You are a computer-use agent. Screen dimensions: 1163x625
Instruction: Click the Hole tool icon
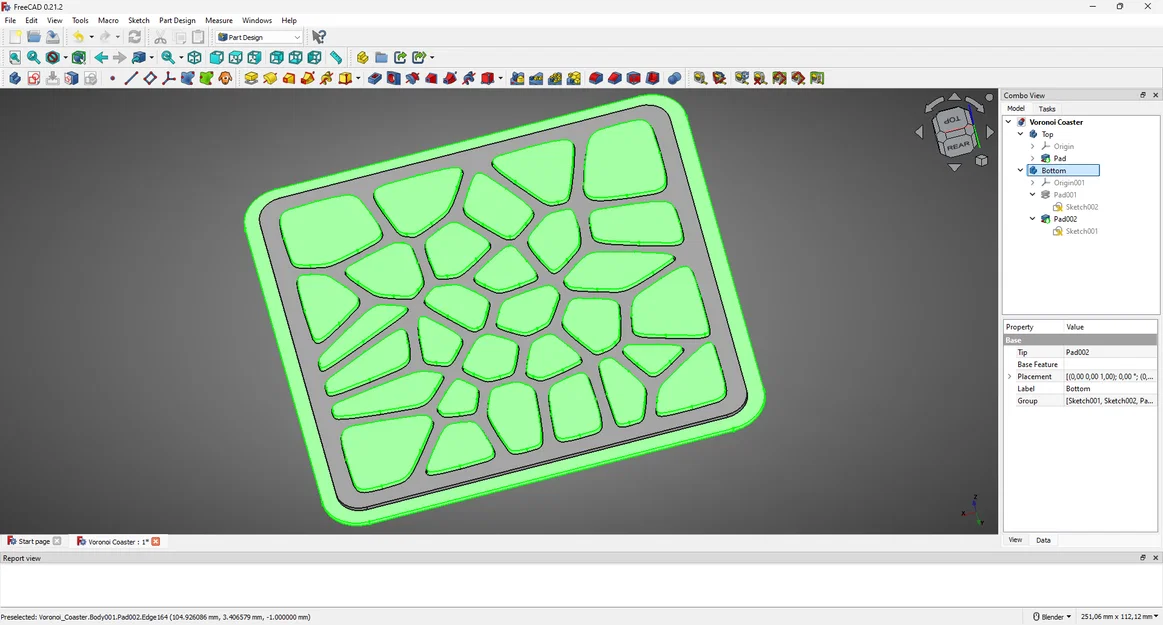[x=393, y=78]
